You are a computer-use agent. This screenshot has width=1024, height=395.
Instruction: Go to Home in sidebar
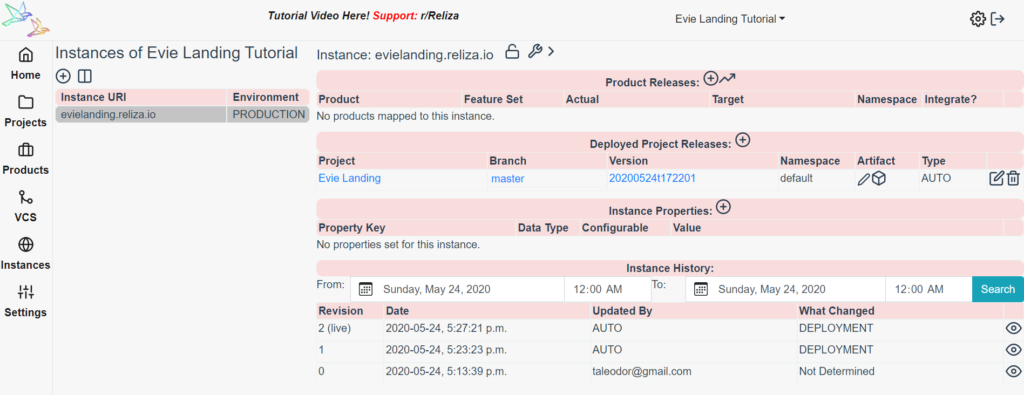coord(25,64)
